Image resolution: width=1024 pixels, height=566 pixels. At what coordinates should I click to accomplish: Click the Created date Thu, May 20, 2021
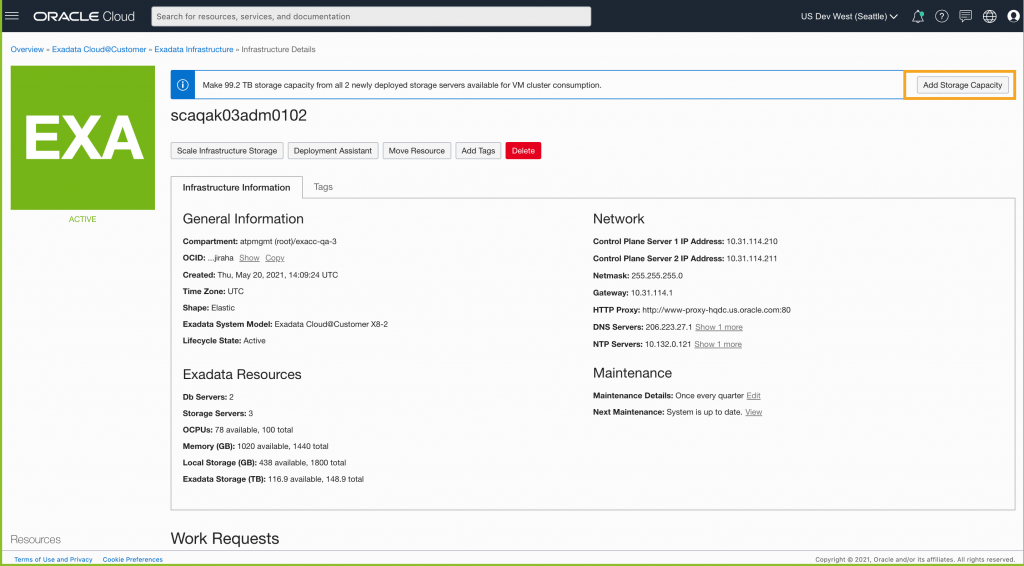click(x=278, y=275)
